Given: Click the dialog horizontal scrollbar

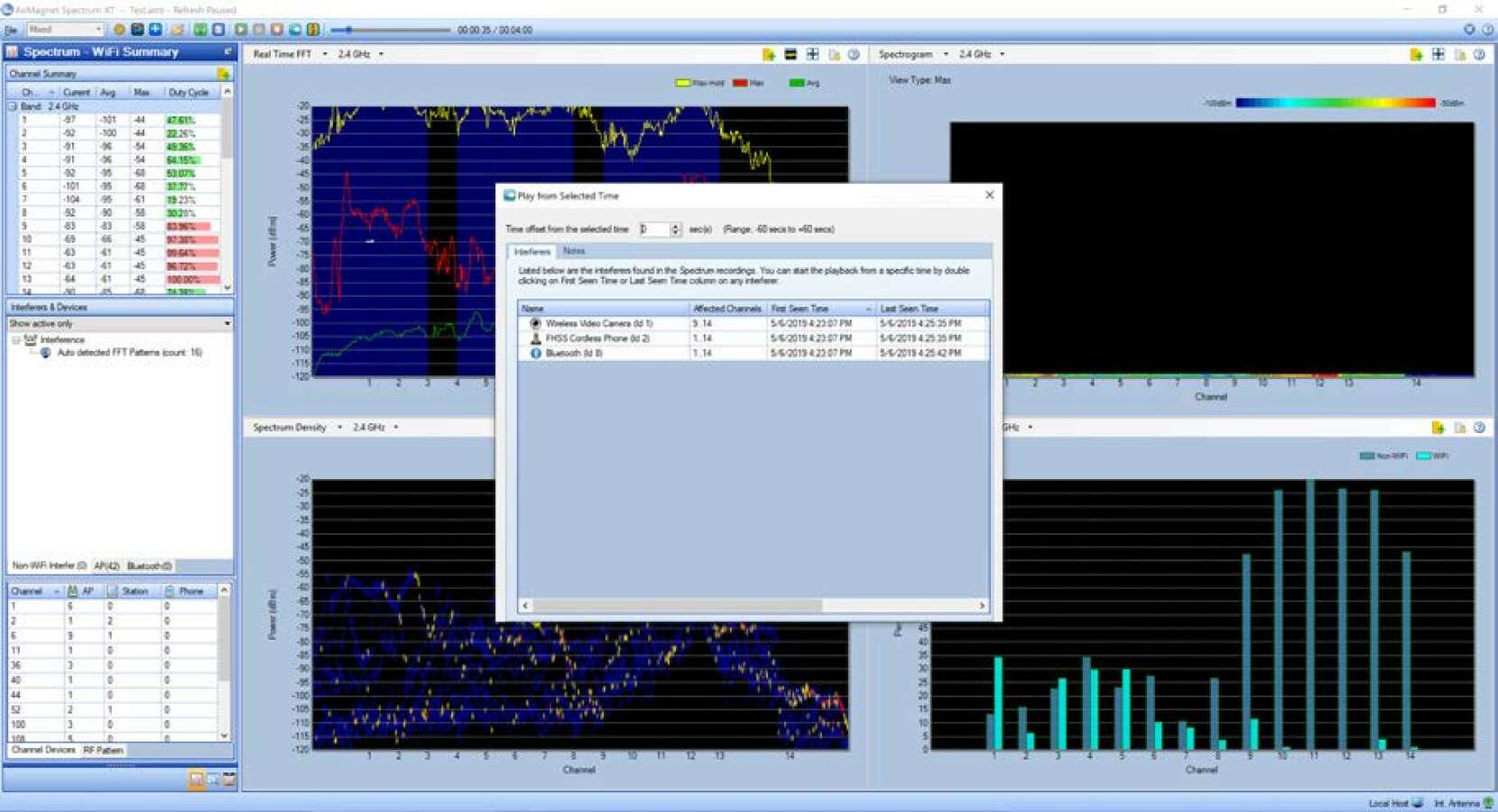Looking at the screenshot, I should [754, 605].
